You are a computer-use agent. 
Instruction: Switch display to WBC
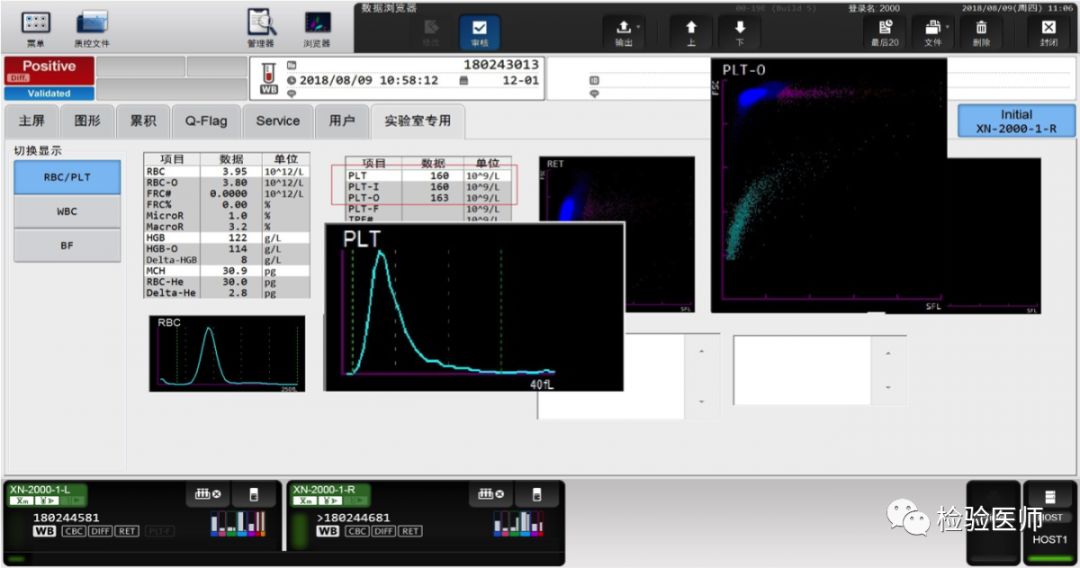click(x=67, y=212)
